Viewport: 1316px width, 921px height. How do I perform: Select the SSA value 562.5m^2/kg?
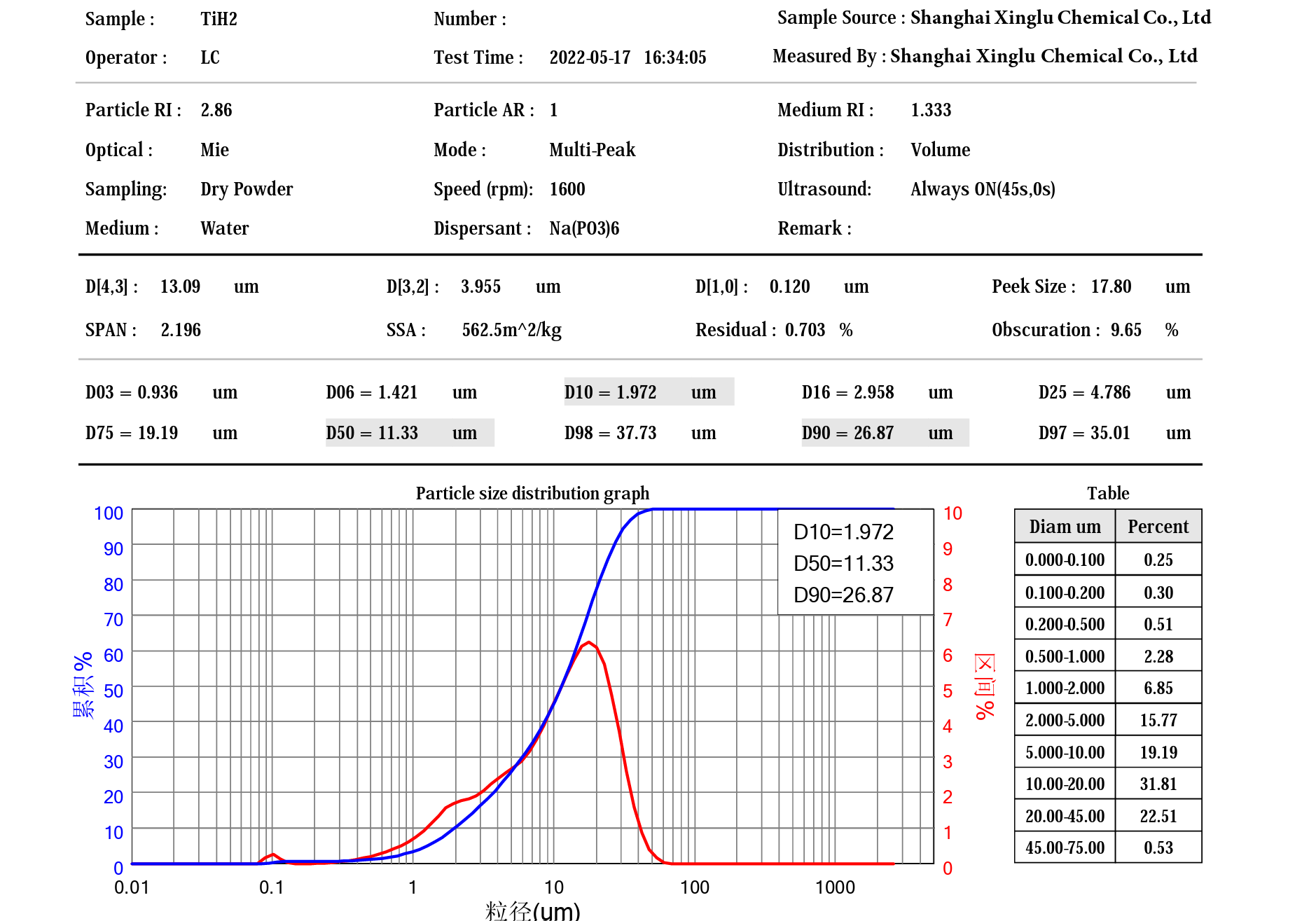[x=511, y=330]
